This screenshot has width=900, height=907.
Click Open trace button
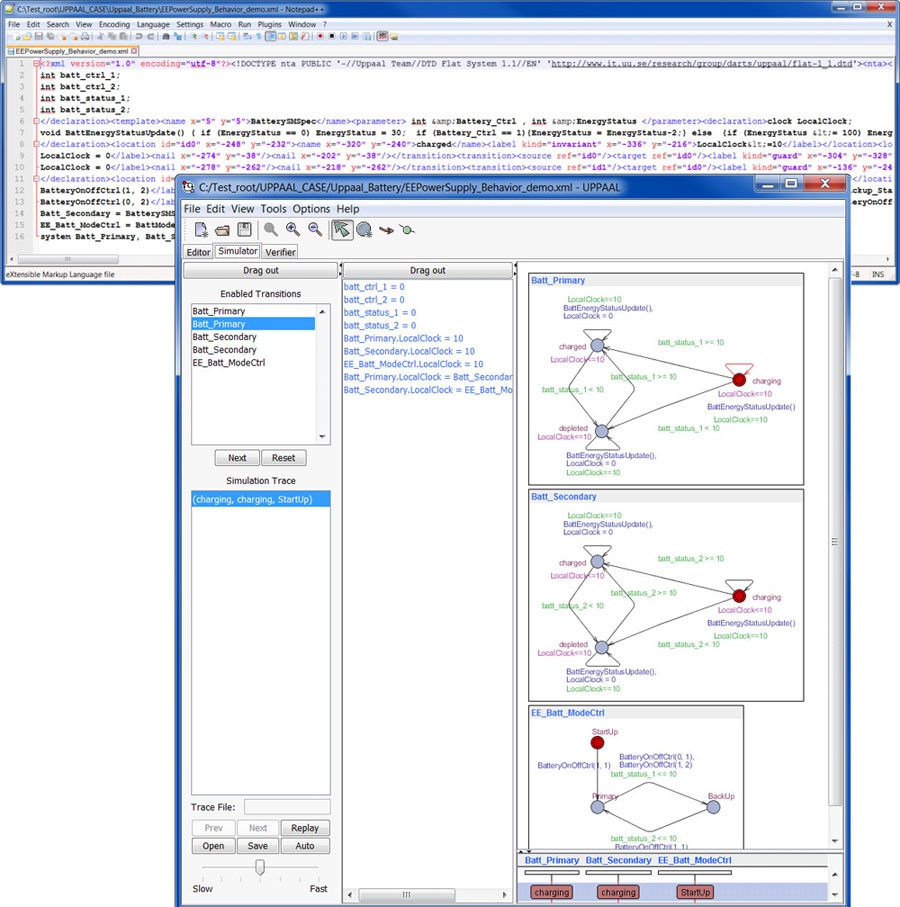coord(213,846)
